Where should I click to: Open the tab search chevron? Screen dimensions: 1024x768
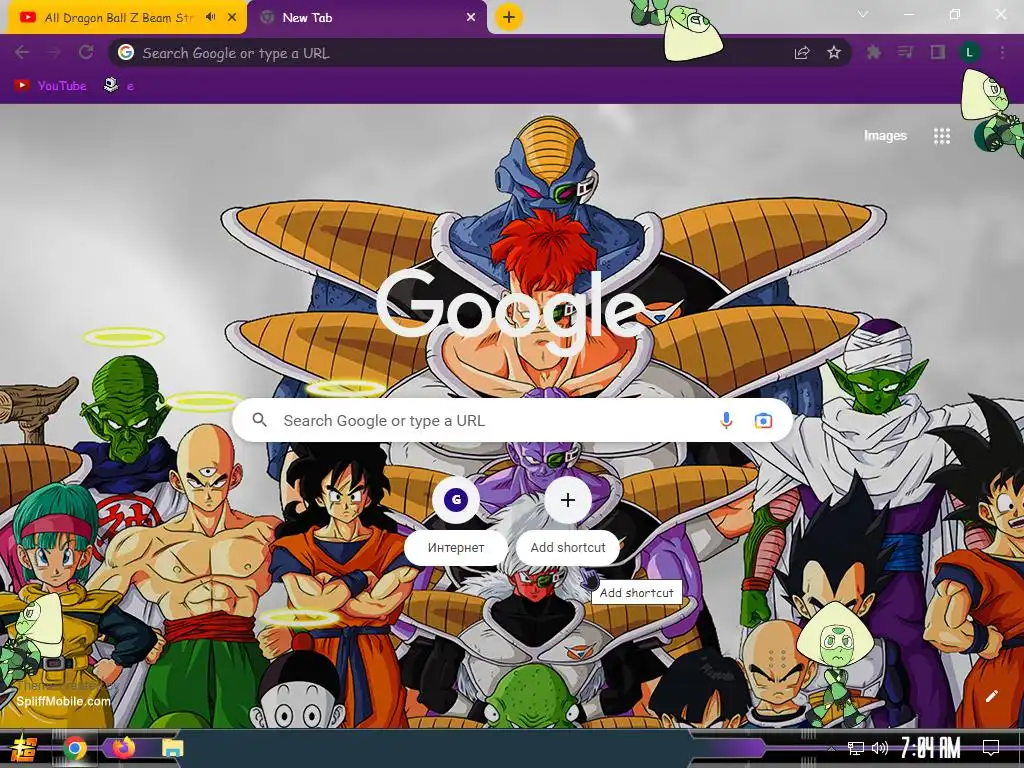pyautogui.click(x=863, y=14)
